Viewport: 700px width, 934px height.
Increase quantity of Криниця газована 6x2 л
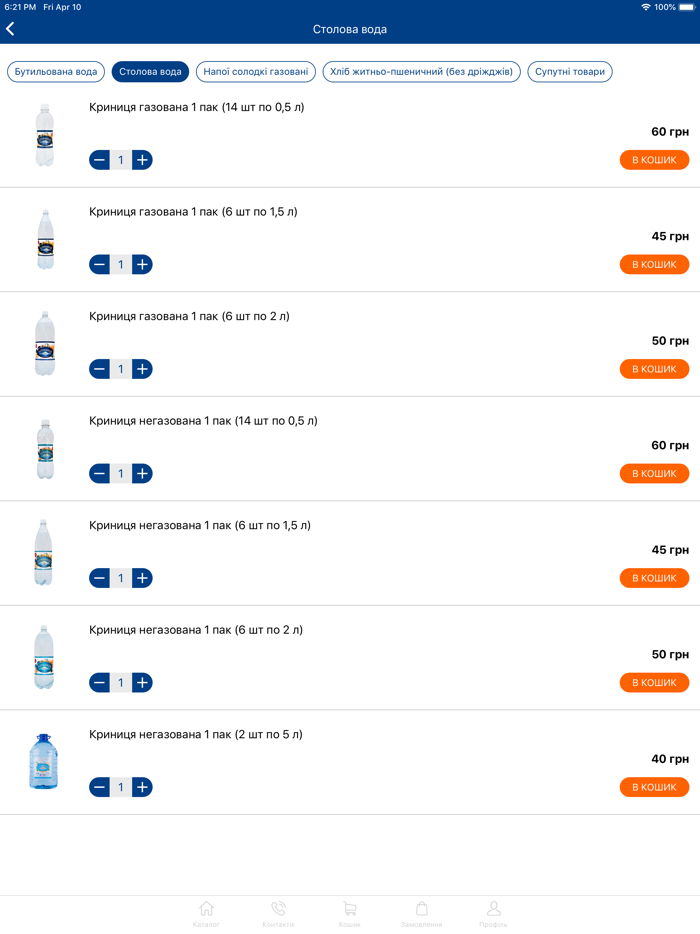142,369
